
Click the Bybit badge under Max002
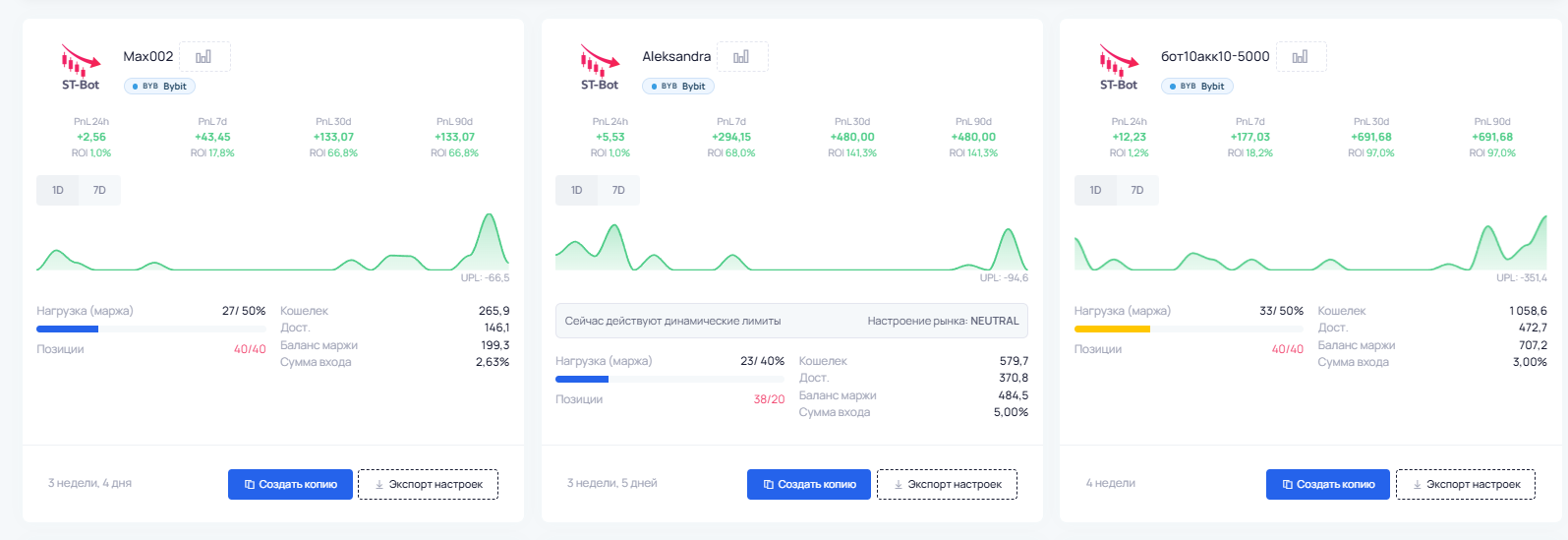point(159,87)
